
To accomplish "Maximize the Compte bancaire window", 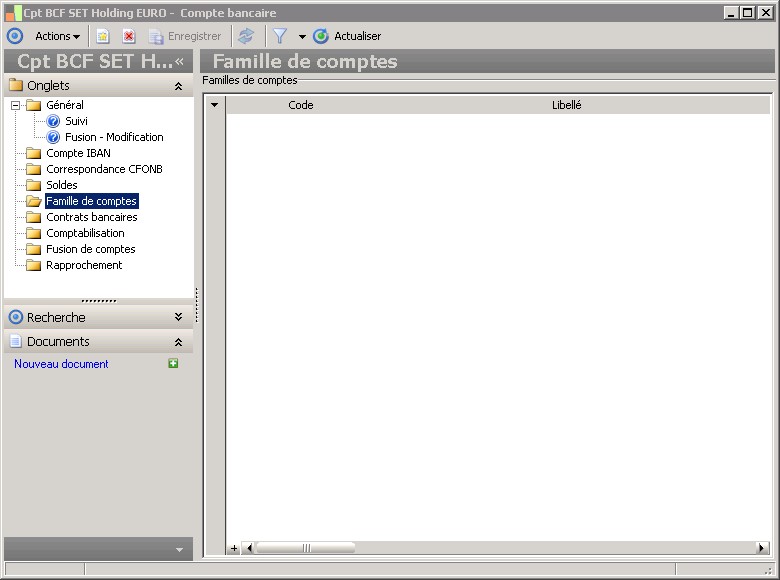I will (x=747, y=13).
